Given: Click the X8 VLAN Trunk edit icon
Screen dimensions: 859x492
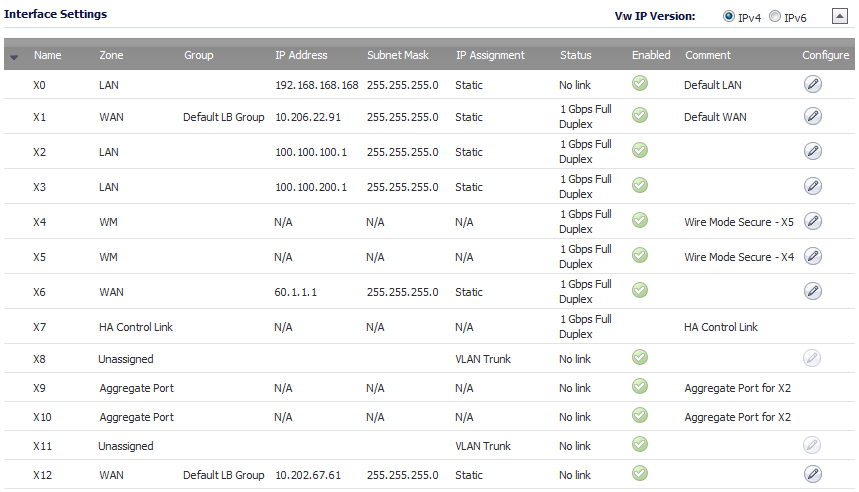Looking at the screenshot, I should [812, 358].
